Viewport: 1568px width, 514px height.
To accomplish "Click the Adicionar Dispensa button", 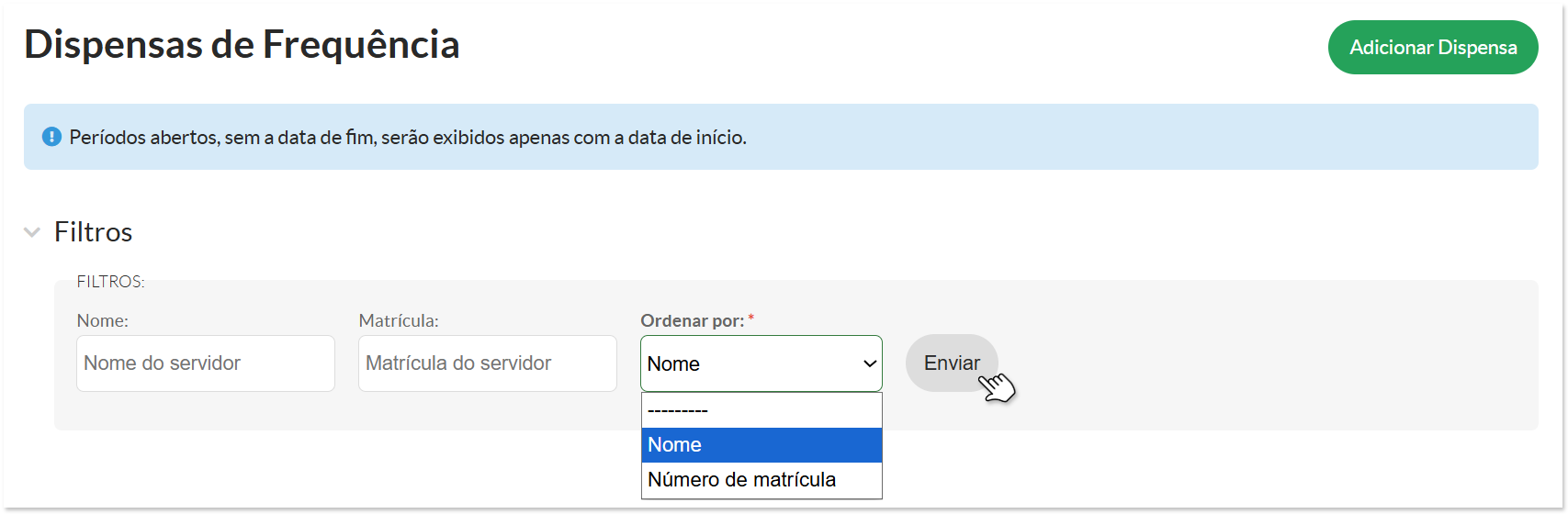I will (1432, 48).
